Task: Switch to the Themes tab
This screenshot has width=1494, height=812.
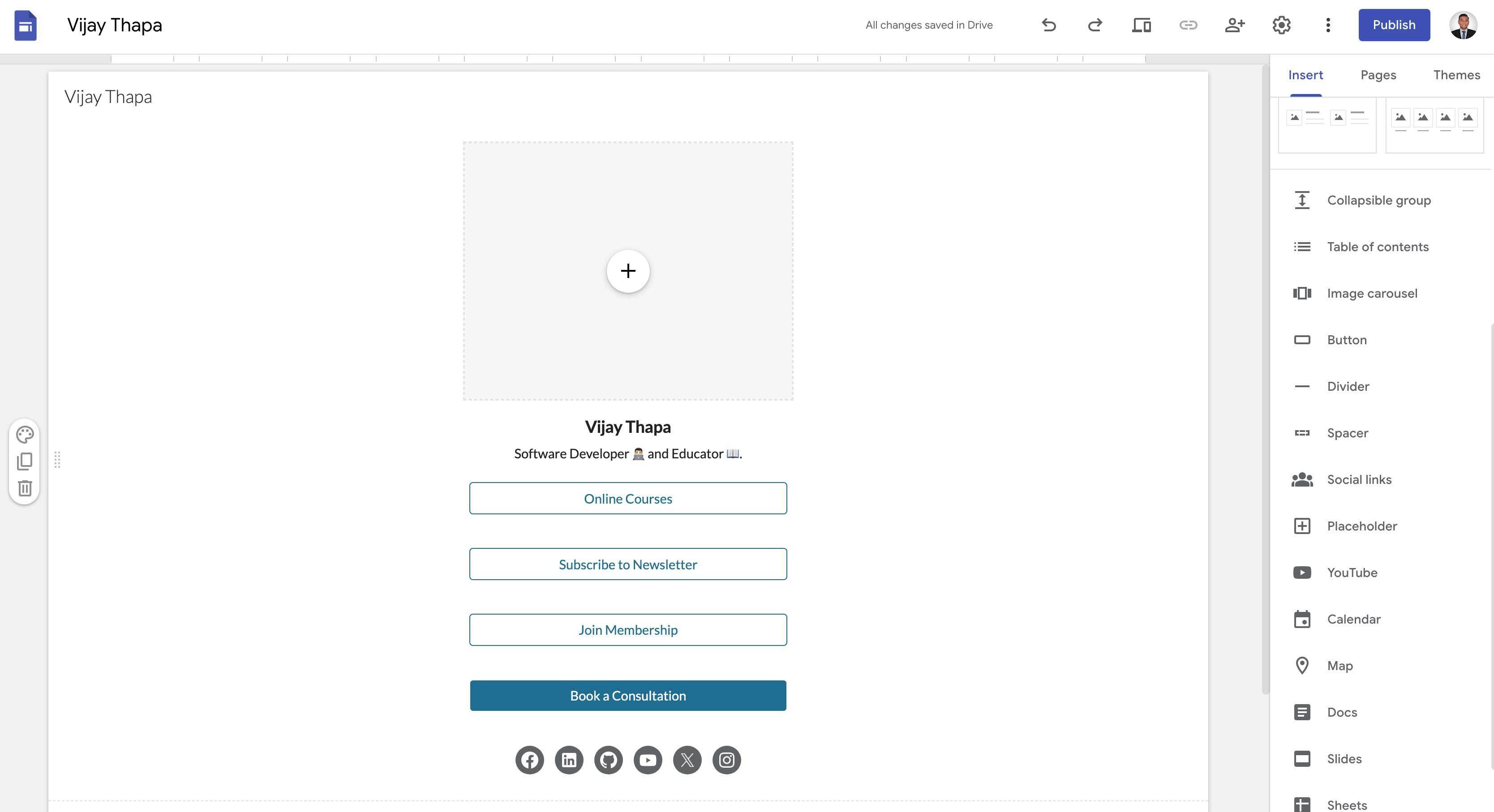Action: (x=1456, y=75)
